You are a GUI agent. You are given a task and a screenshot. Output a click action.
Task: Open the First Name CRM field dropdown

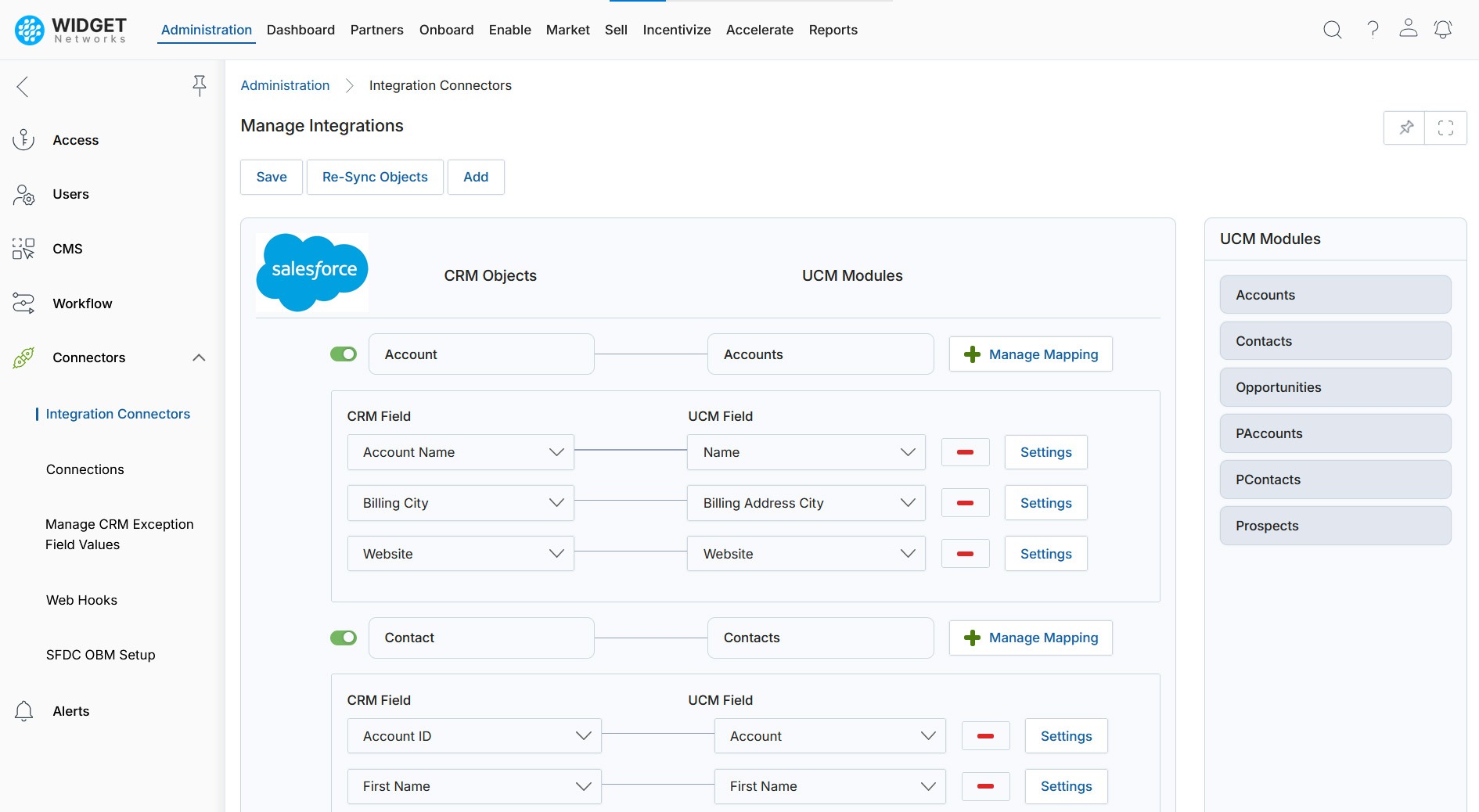coord(474,786)
